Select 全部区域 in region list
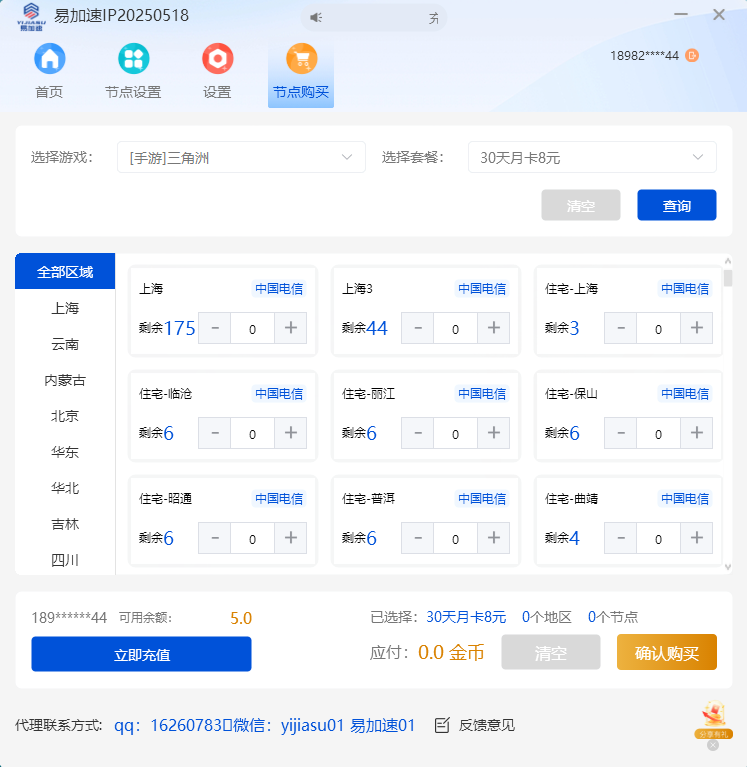Viewport: 747px width, 767px height. (x=65, y=271)
